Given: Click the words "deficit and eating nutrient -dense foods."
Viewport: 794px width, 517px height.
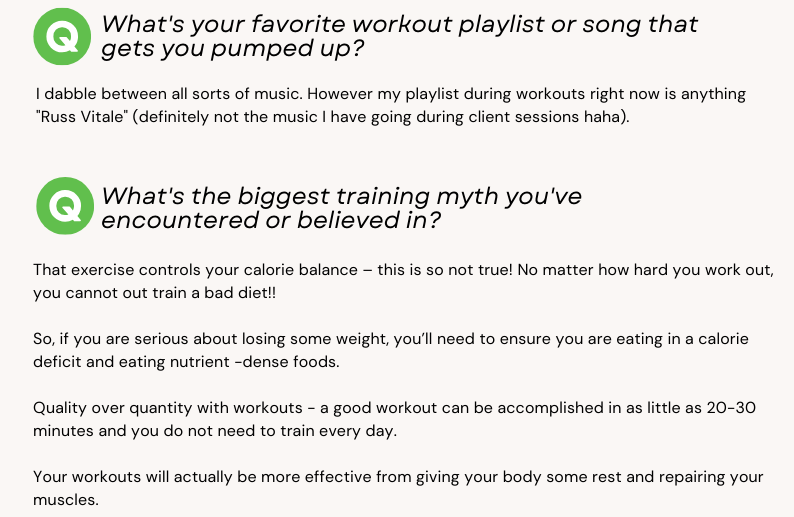Looking at the screenshot, I should click(x=186, y=362).
